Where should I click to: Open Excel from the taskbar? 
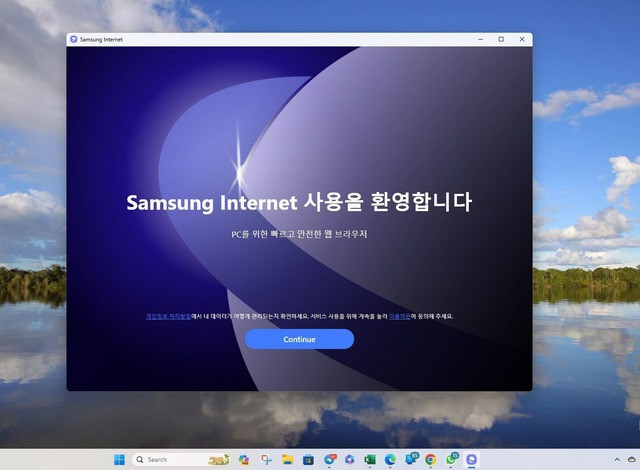click(370, 460)
